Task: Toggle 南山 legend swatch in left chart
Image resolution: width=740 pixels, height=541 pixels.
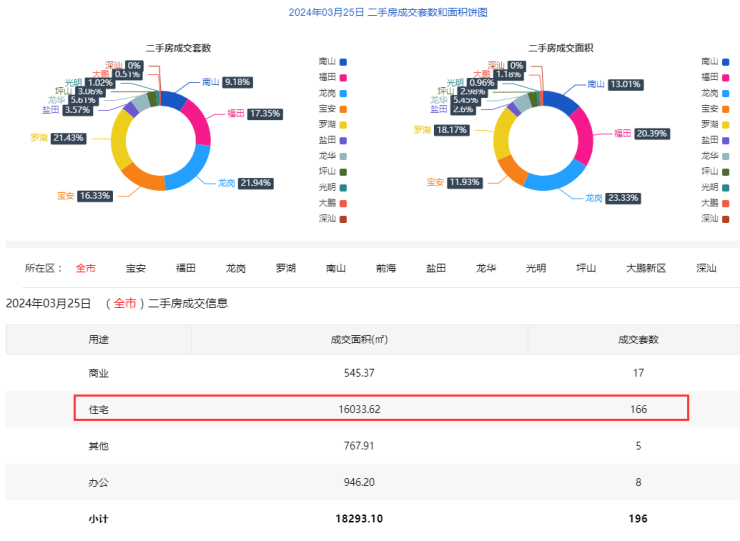Action: 345,61
